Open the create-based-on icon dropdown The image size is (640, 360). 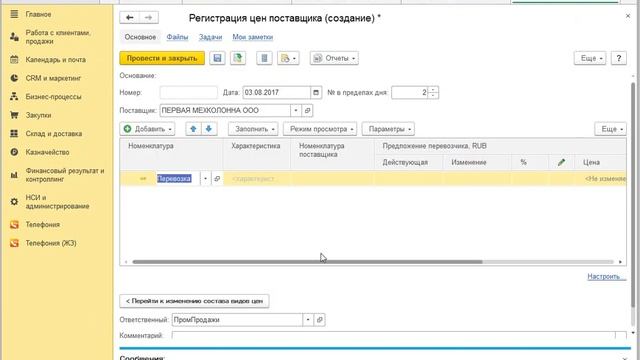pyautogui.click(x=288, y=58)
